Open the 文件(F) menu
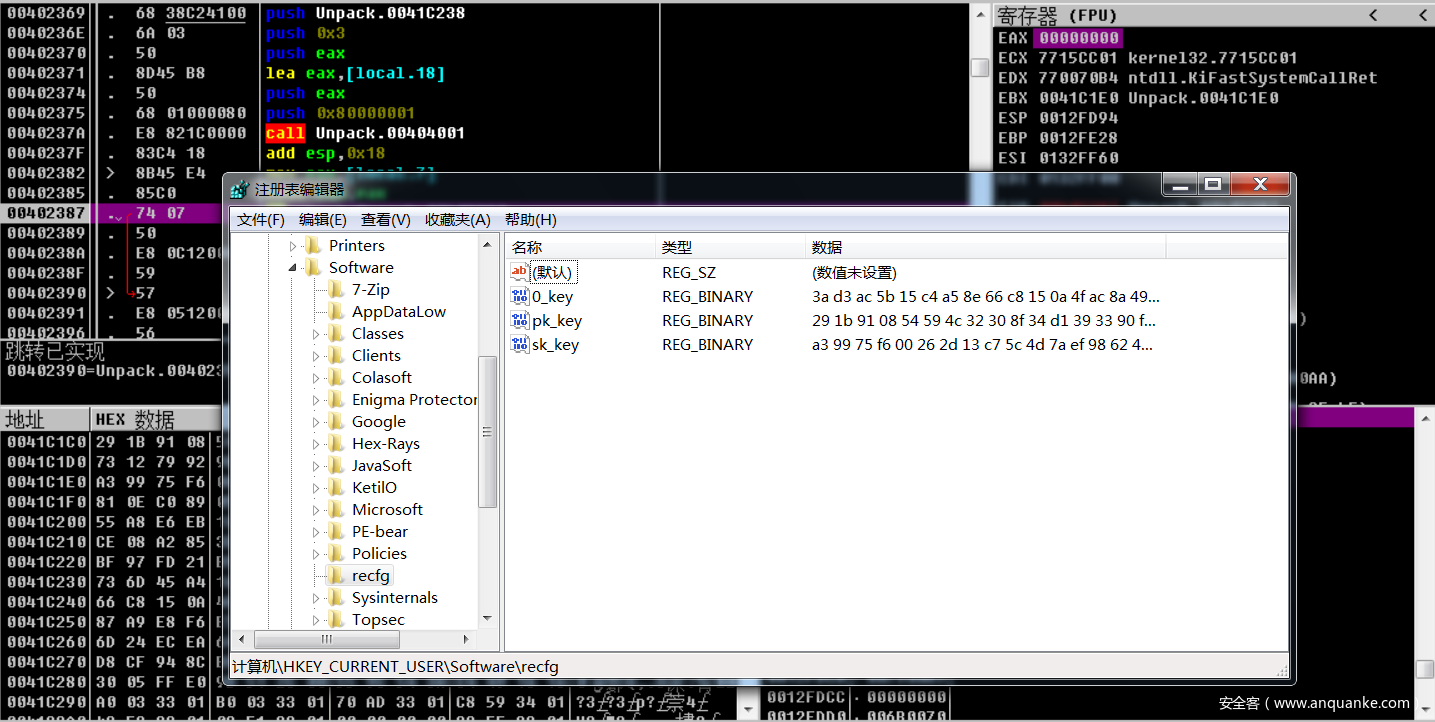Screen dimensions: 1435x722 261,220
